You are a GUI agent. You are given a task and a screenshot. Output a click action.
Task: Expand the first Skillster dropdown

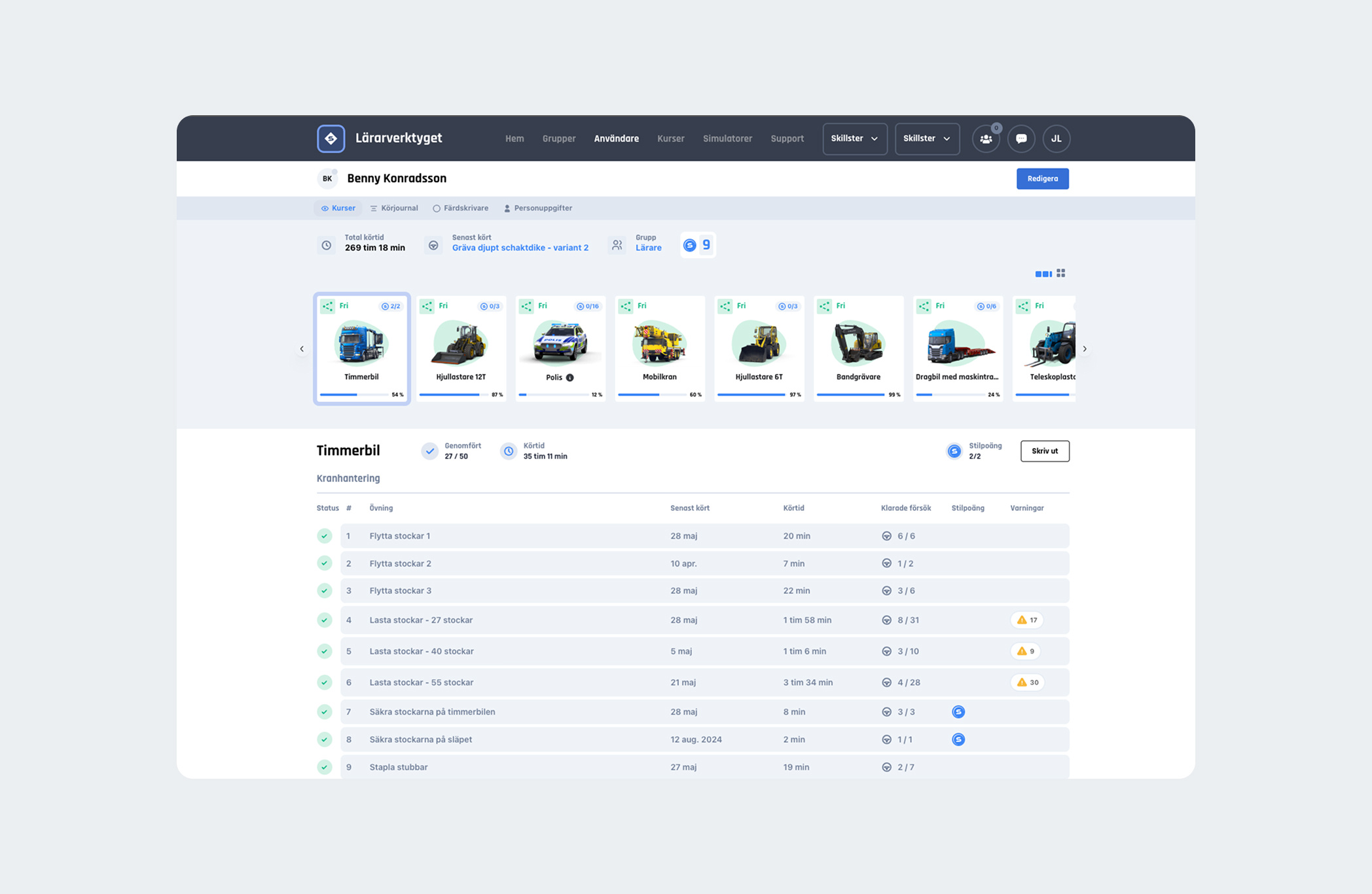coord(854,139)
